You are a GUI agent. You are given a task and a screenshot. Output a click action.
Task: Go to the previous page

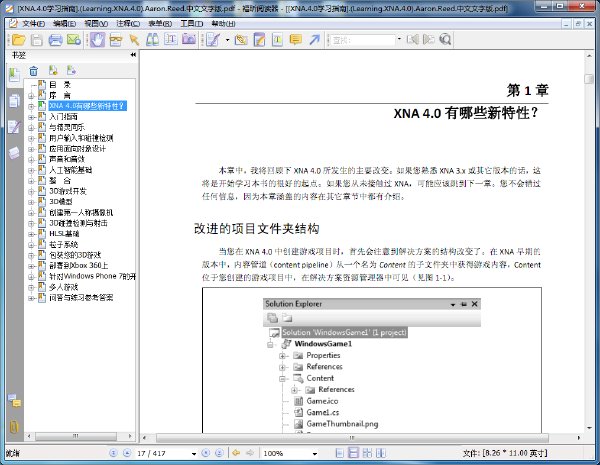coord(127,453)
